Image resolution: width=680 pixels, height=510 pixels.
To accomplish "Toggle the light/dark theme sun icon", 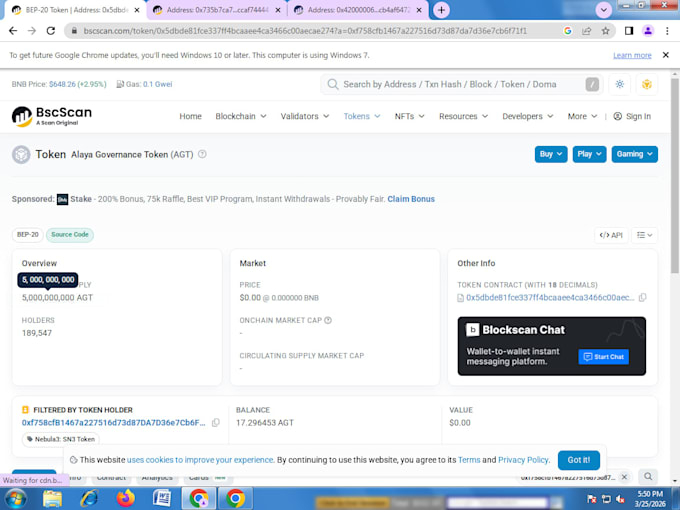I will pyautogui.click(x=620, y=84).
